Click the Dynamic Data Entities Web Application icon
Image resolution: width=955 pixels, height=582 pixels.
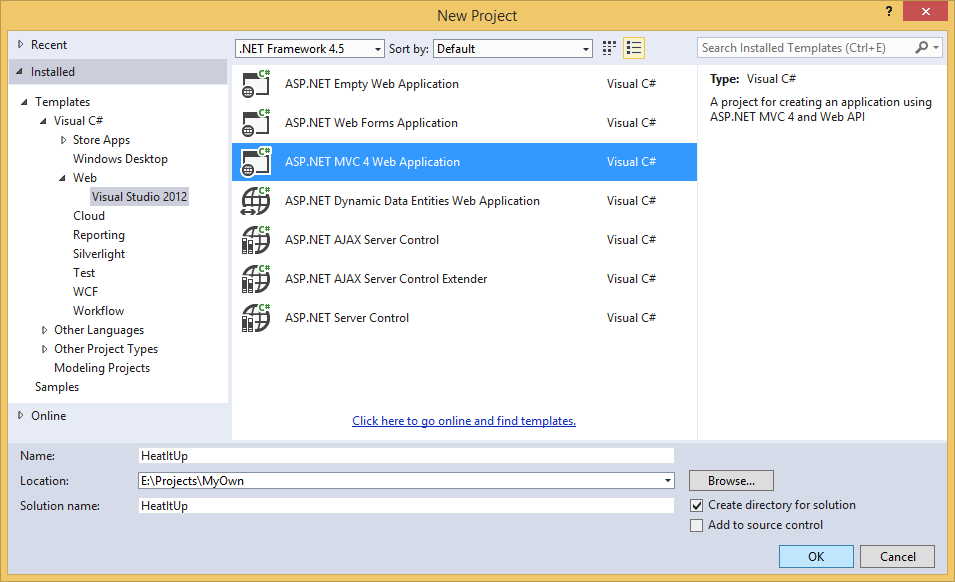(x=256, y=201)
